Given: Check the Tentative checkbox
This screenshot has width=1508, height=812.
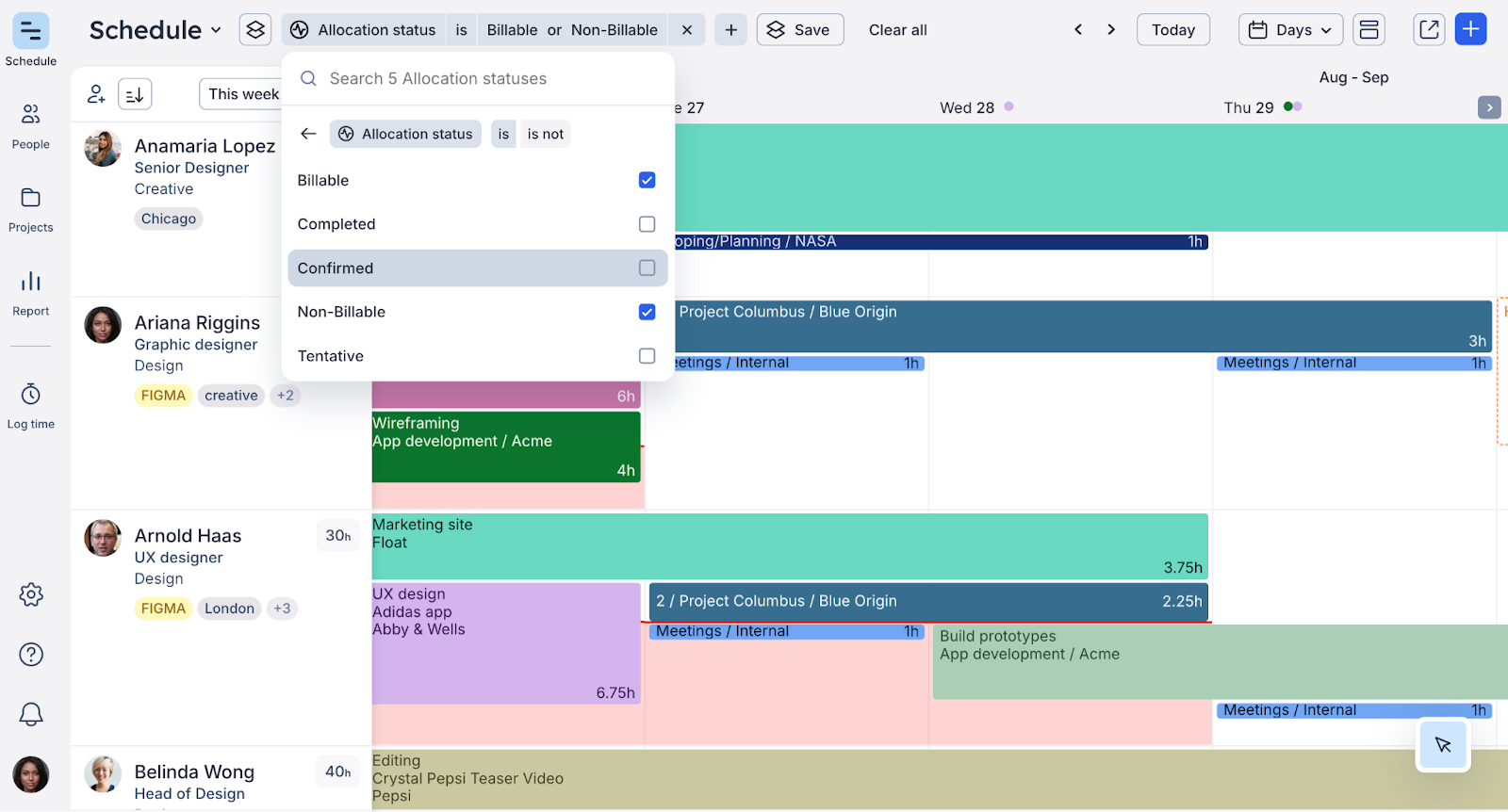Looking at the screenshot, I should [647, 356].
